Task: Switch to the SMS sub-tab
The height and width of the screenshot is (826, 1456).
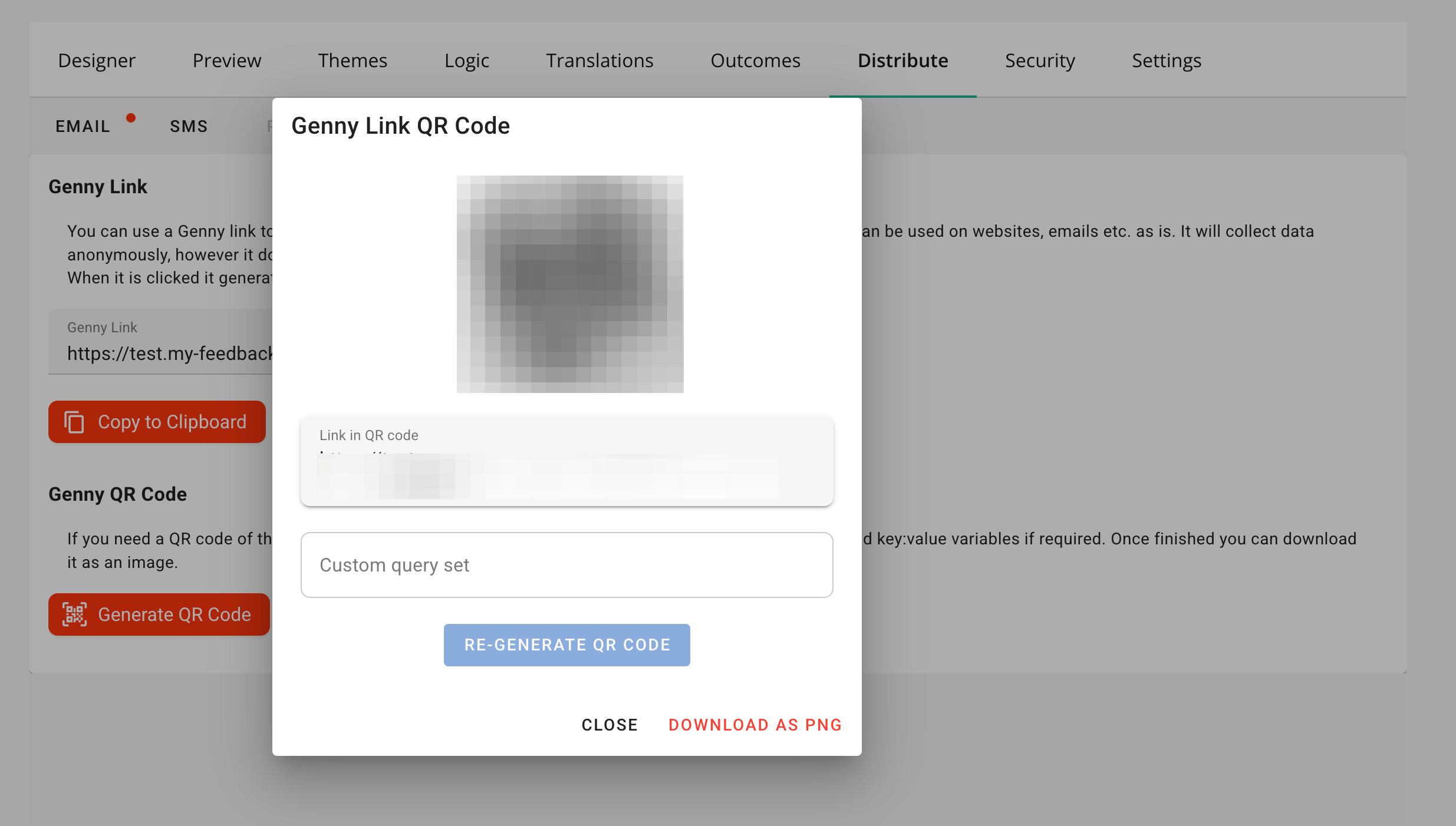Action: (189, 126)
